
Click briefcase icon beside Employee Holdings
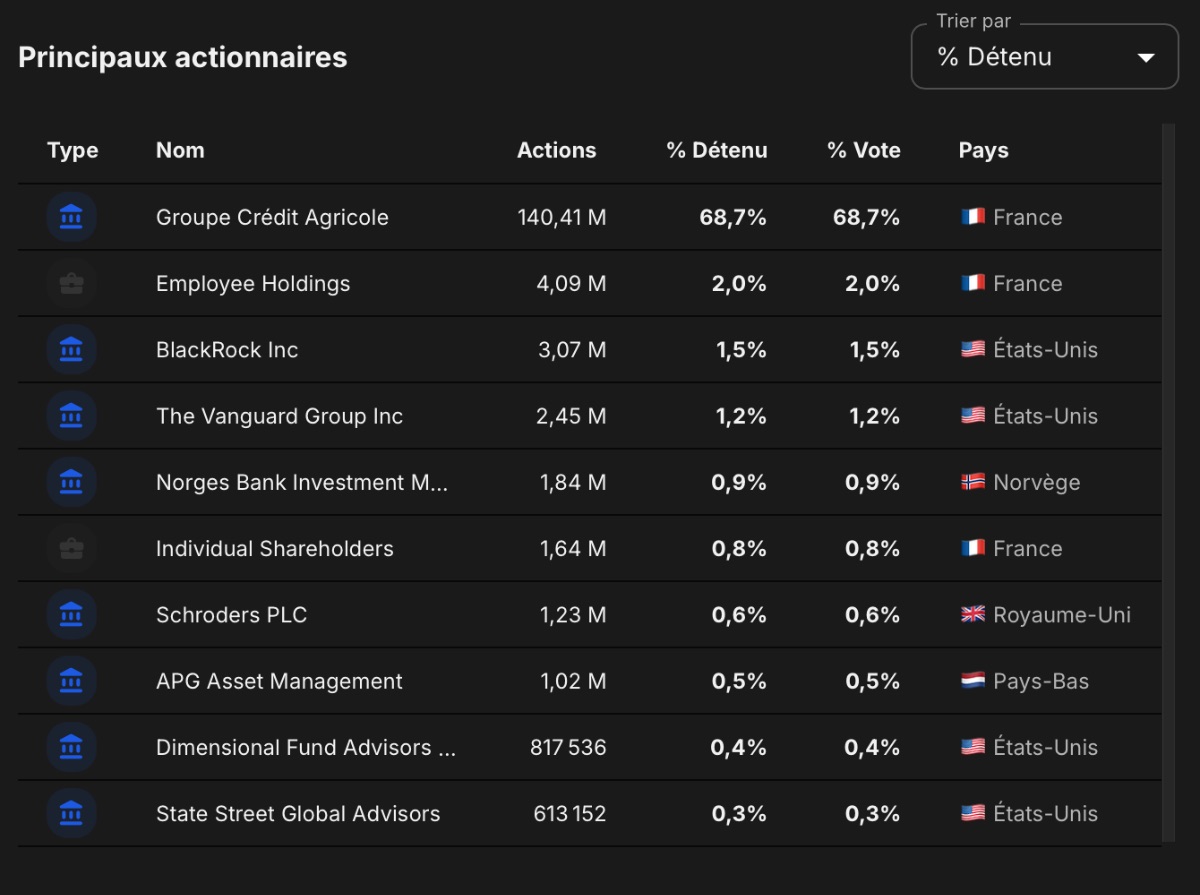point(71,284)
